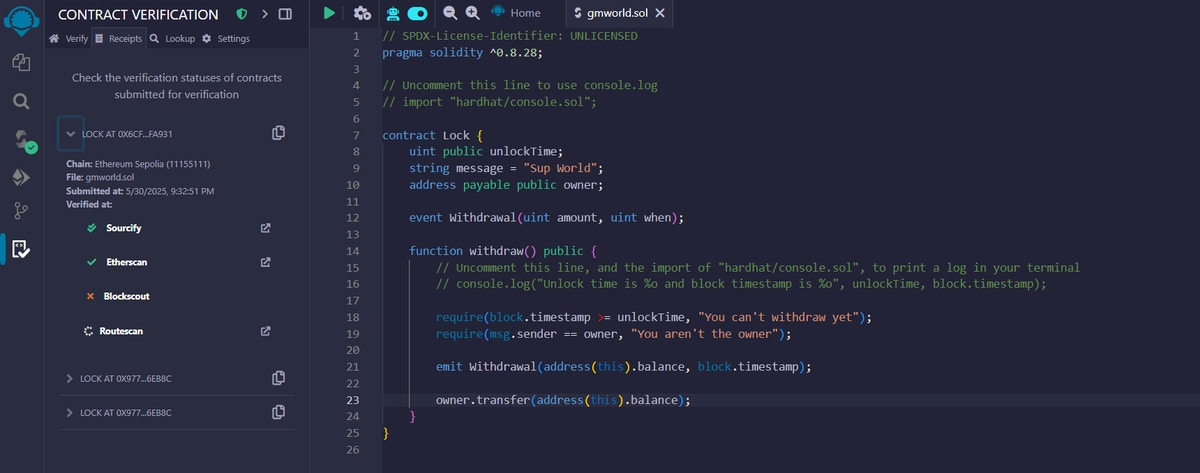
Task: Copy address of first collapsed 0X977...6EB8C entry
Action: point(279,378)
